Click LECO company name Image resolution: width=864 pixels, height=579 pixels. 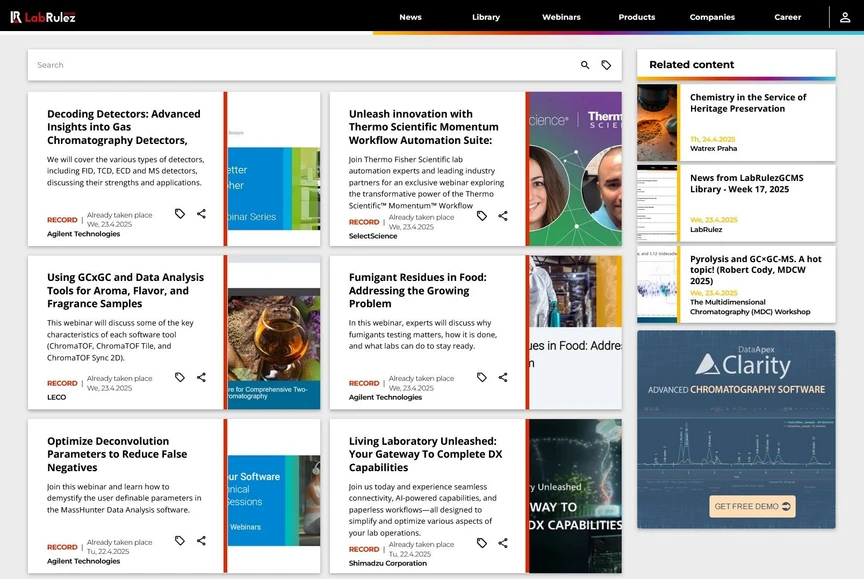click(x=56, y=397)
